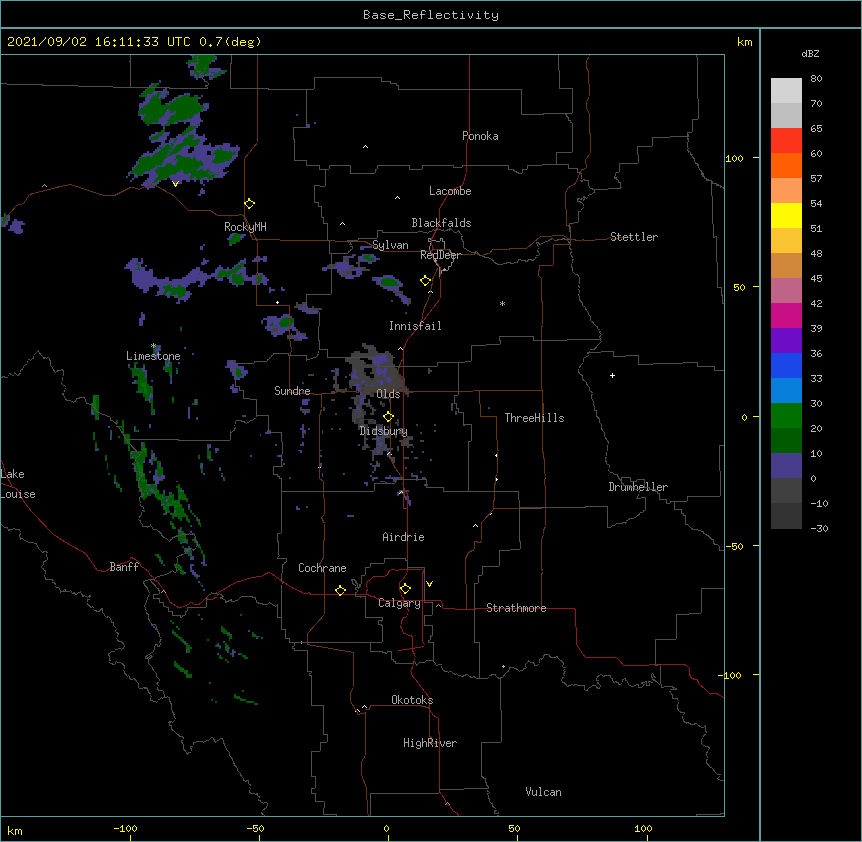Select the slate purple 0-10 dBZ swatch

pos(786,466)
